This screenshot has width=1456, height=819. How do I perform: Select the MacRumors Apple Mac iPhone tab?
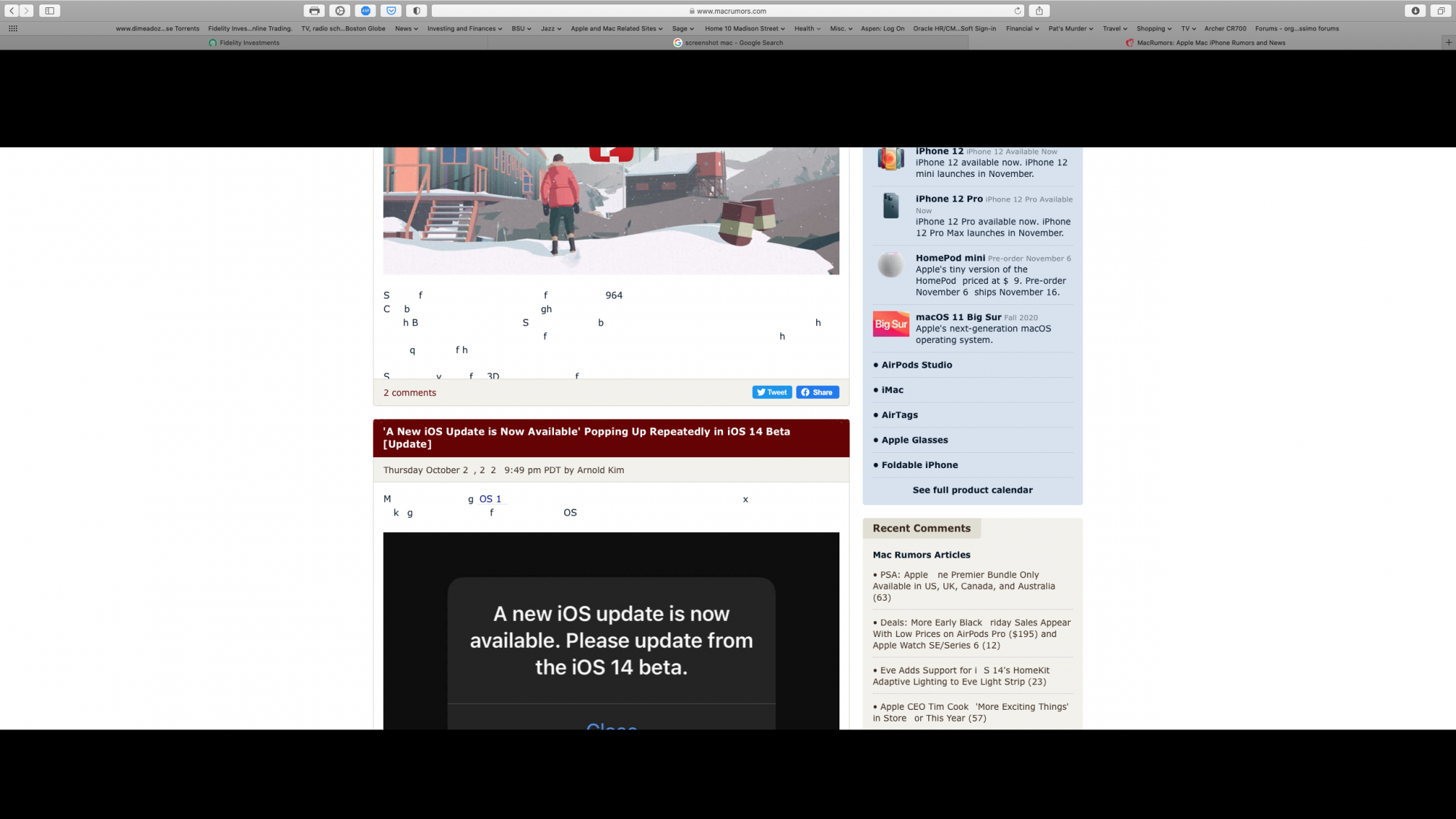[1206, 42]
